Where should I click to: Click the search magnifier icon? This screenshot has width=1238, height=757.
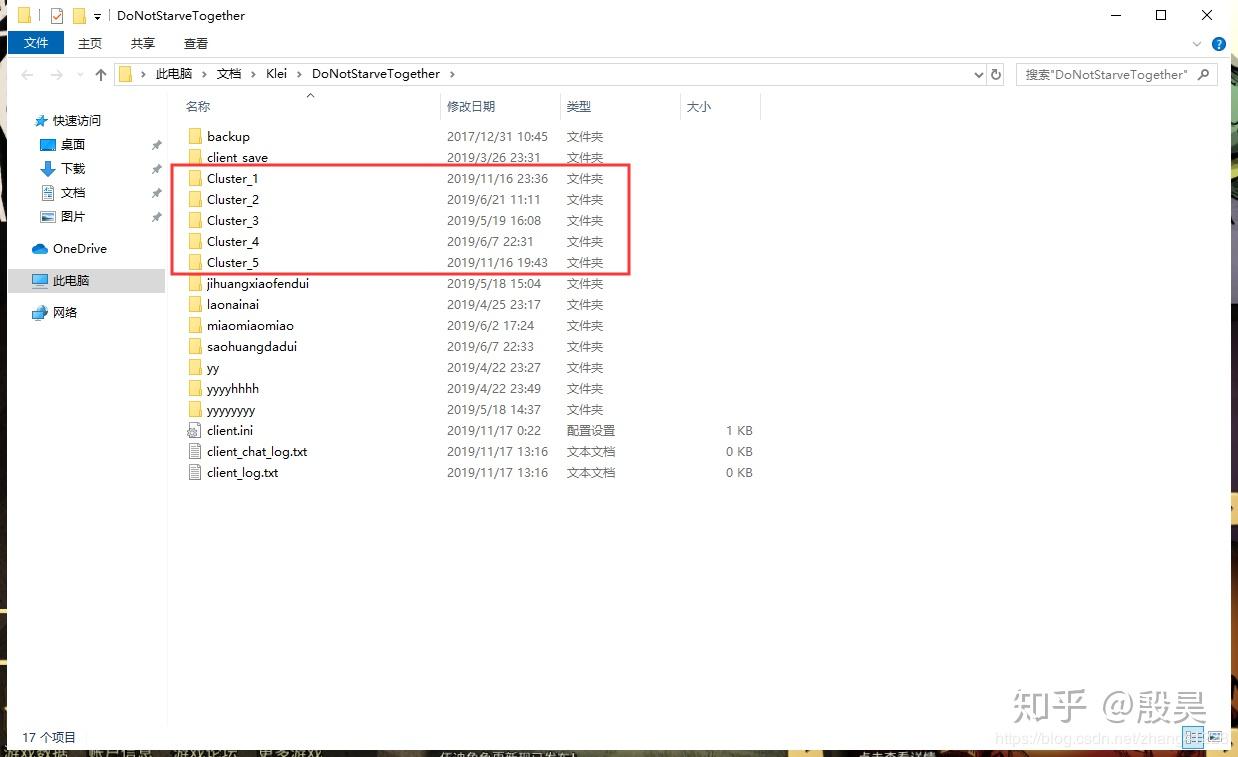1204,74
